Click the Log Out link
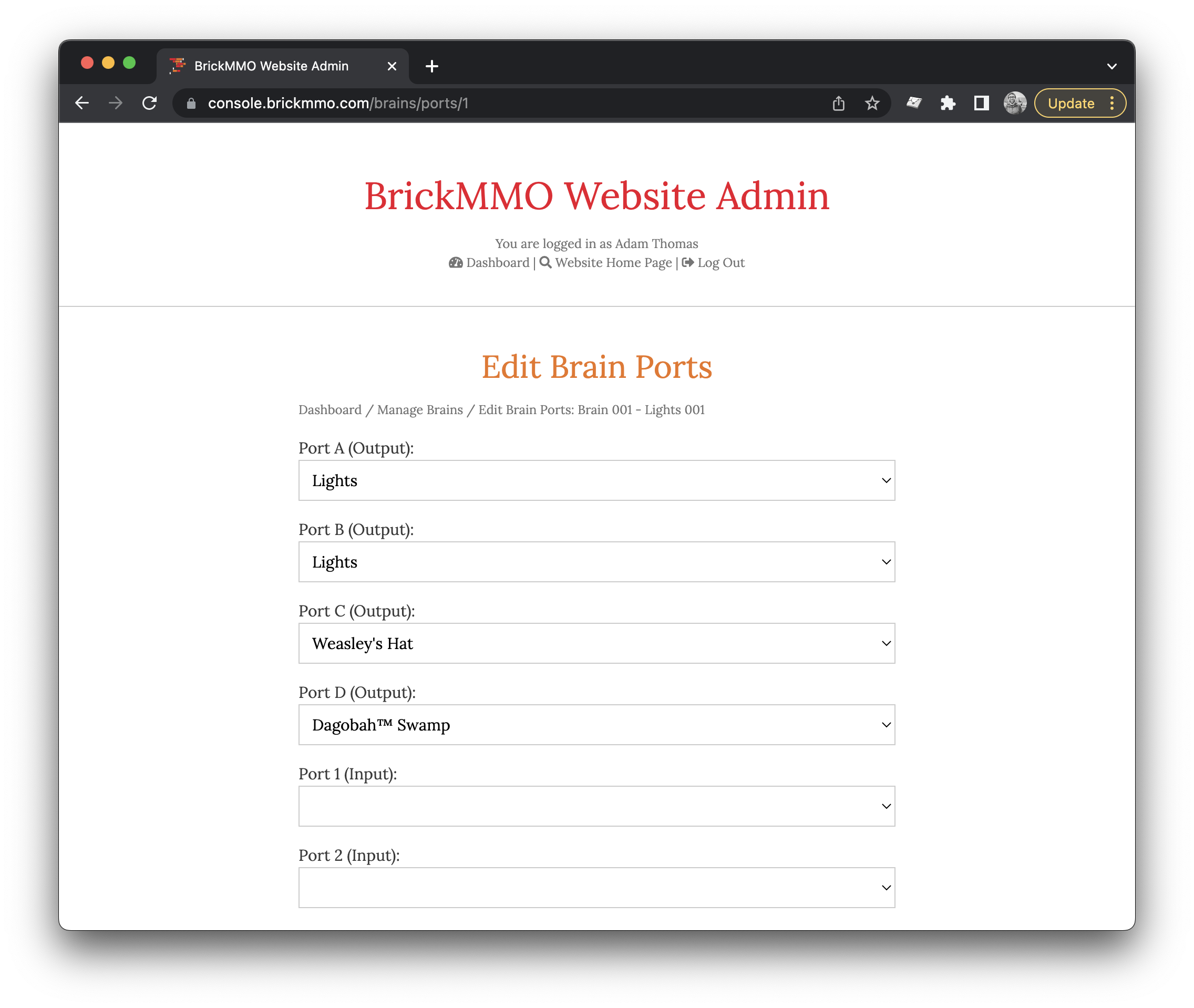1194x1008 pixels. coord(720,262)
